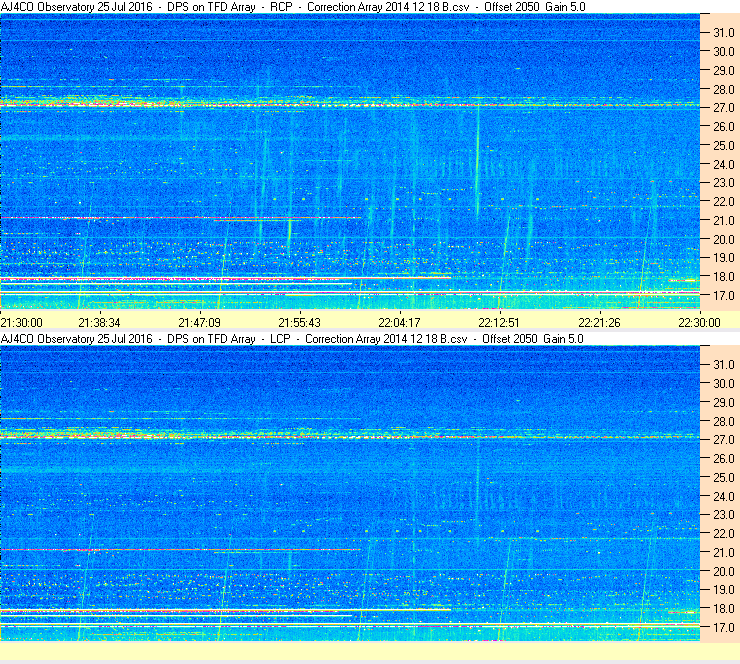Screen dimensions: 740x664
Task: Select the 22:21:26 time axis label
Action: [599, 323]
